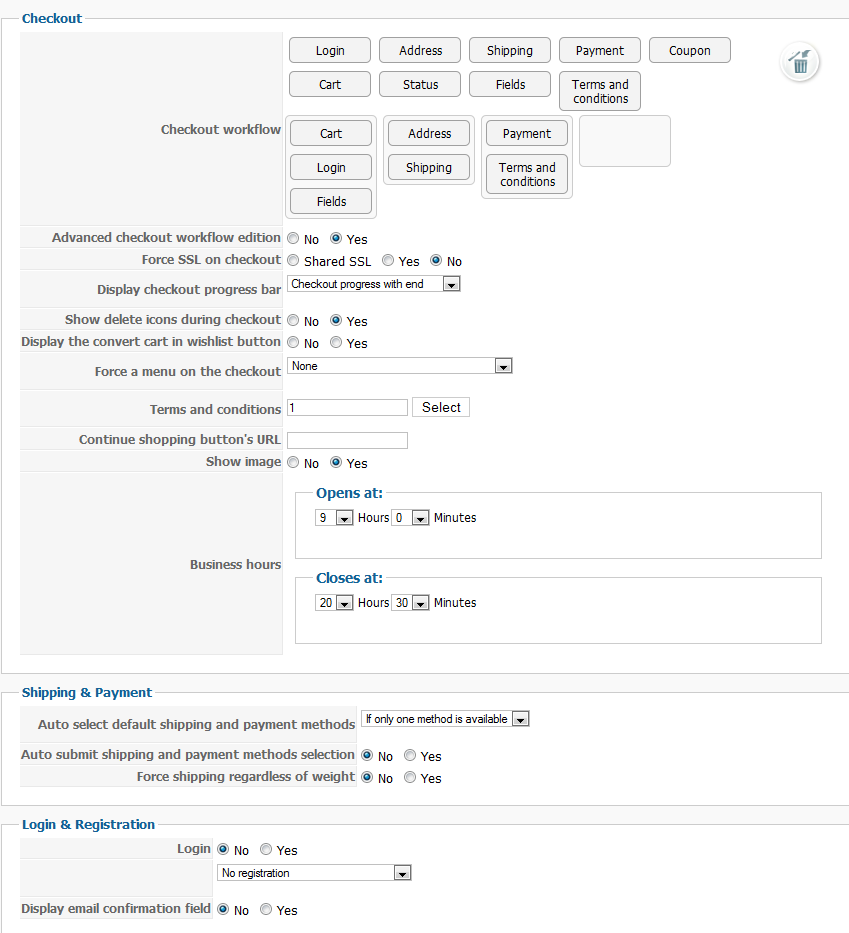The width and height of the screenshot is (849, 933).
Task: Enable the convert cart in wishlist button
Action: pos(336,343)
